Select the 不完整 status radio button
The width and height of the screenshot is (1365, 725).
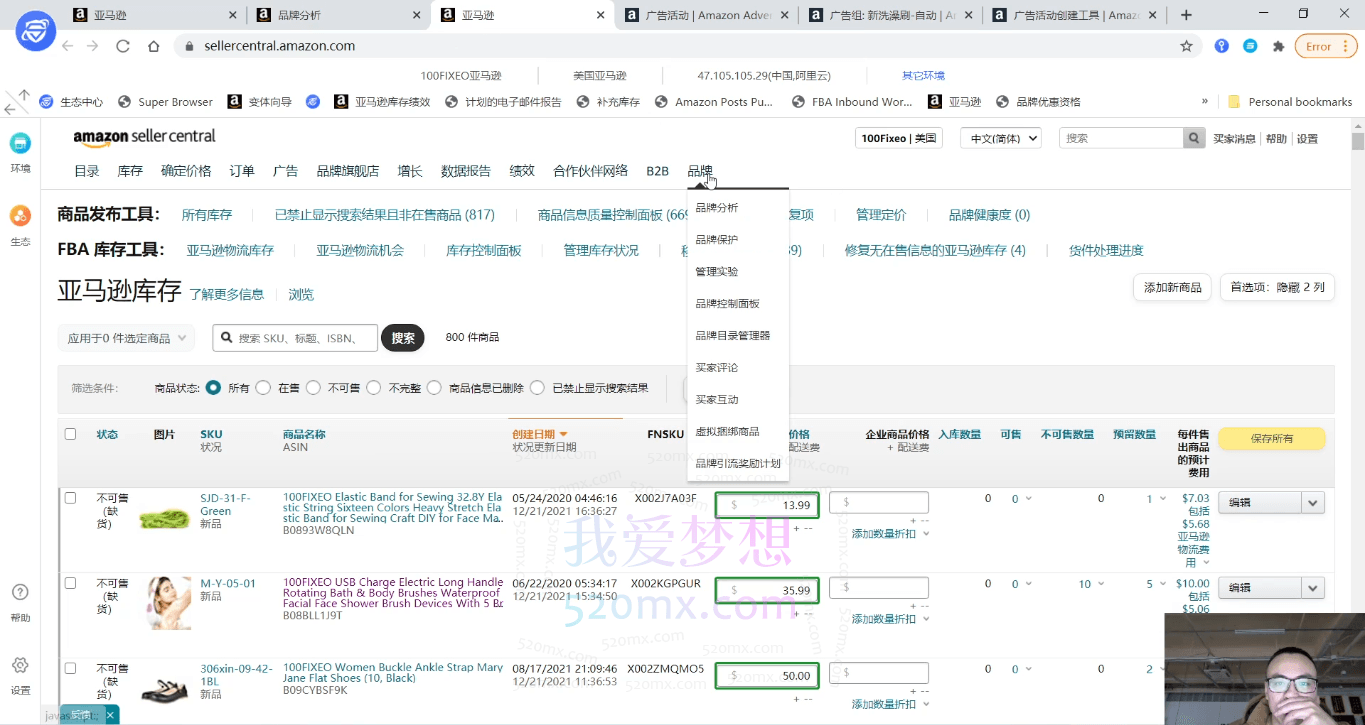(x=374, y=388)
